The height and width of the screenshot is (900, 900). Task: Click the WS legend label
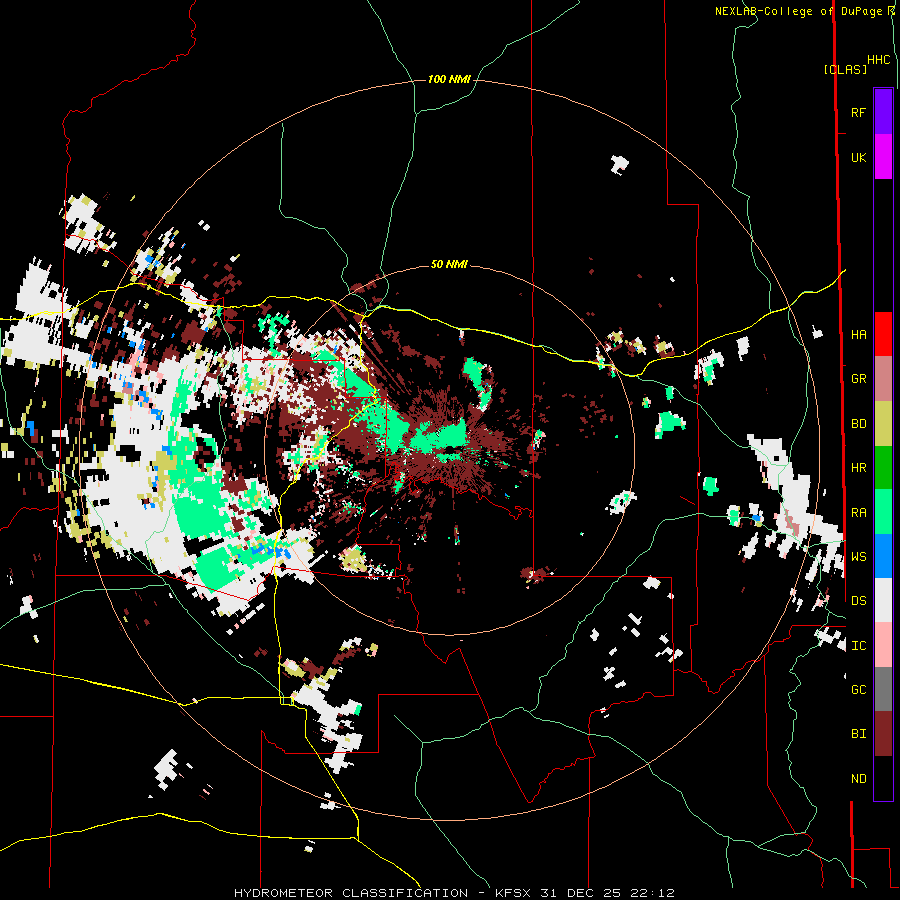point(858,557)
